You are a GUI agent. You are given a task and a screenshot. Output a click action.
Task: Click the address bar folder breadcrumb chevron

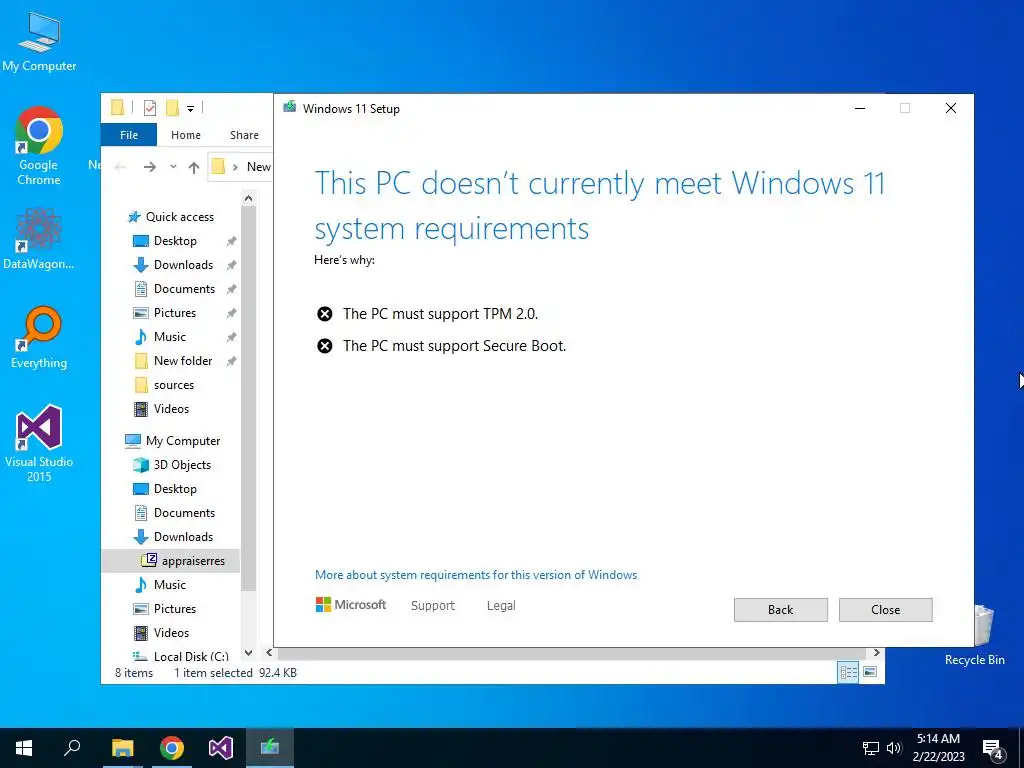coord(235,167)
